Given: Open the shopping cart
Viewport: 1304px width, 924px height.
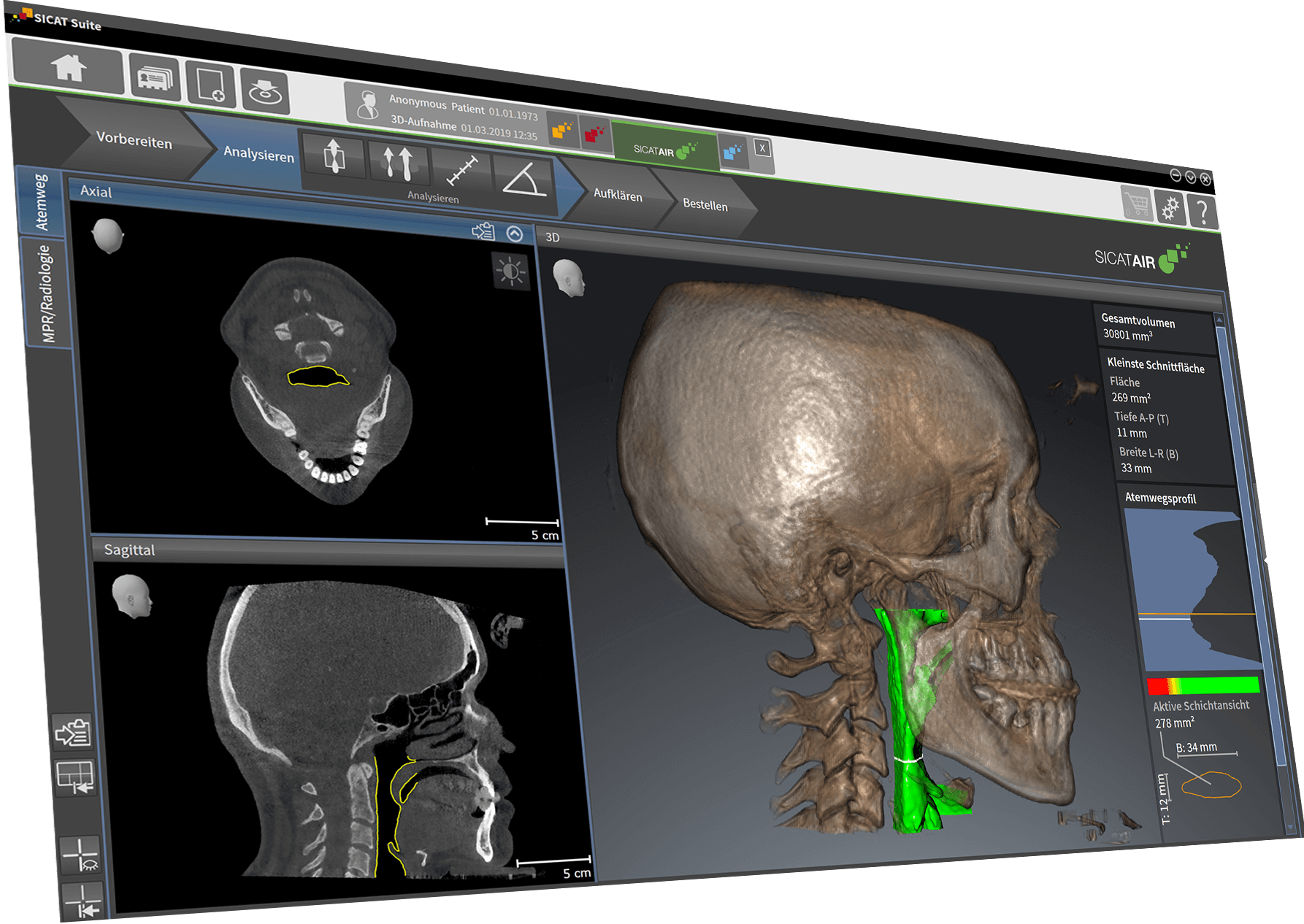Looking at the screenshot, I should (x=1137, y=204).
